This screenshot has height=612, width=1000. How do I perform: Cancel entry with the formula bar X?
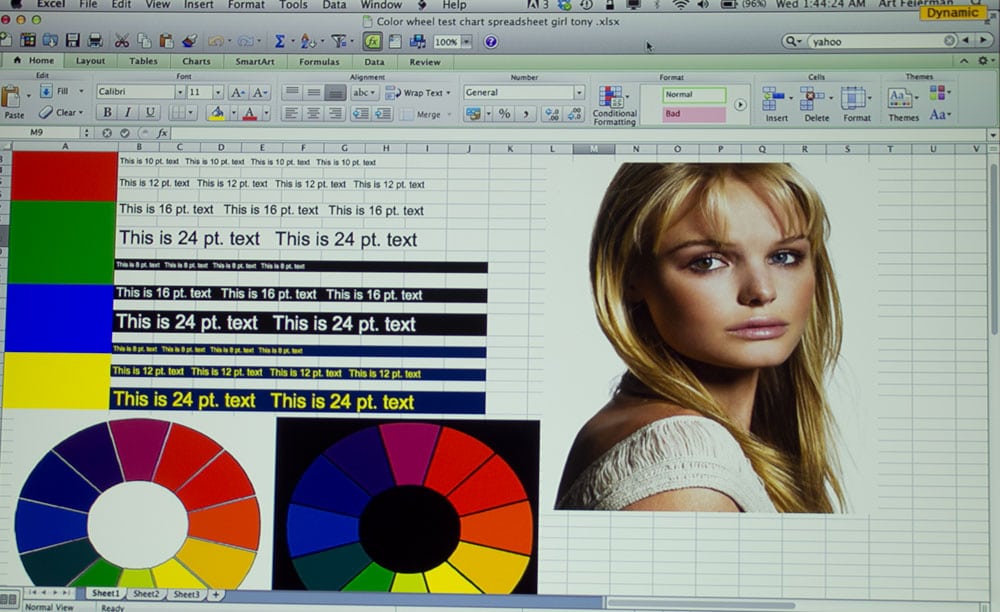(x=107, y=133)
